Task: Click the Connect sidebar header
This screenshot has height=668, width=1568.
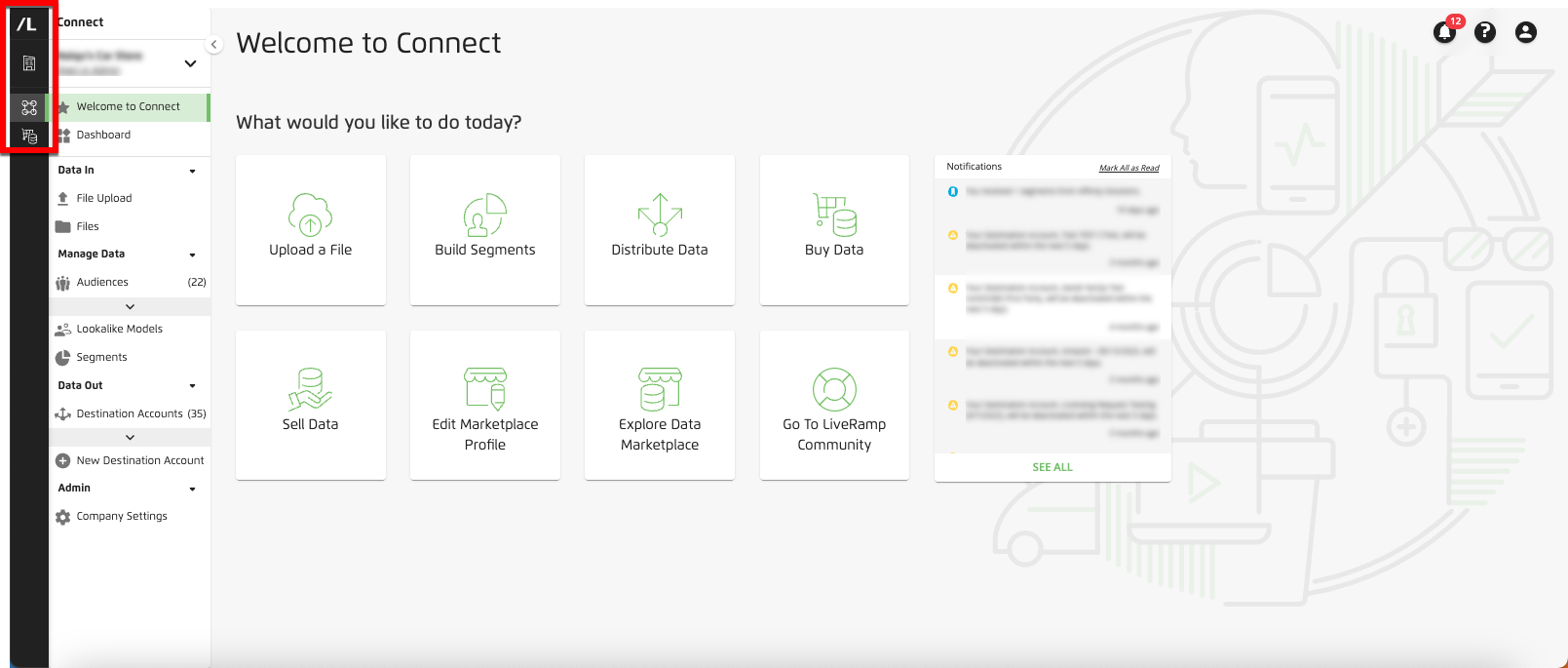Action: click(81, 22)
